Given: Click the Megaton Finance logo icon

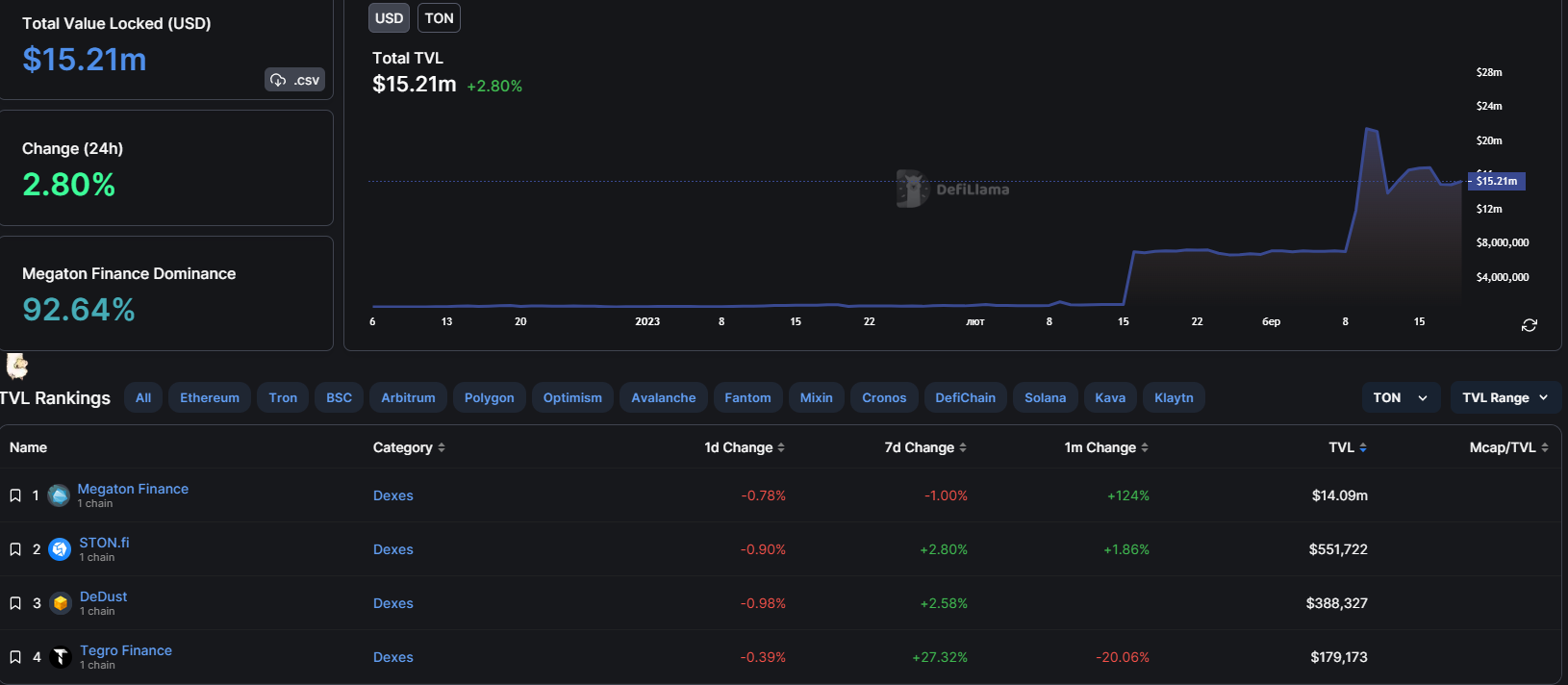Looking at the screenshot, I should 59,495.
